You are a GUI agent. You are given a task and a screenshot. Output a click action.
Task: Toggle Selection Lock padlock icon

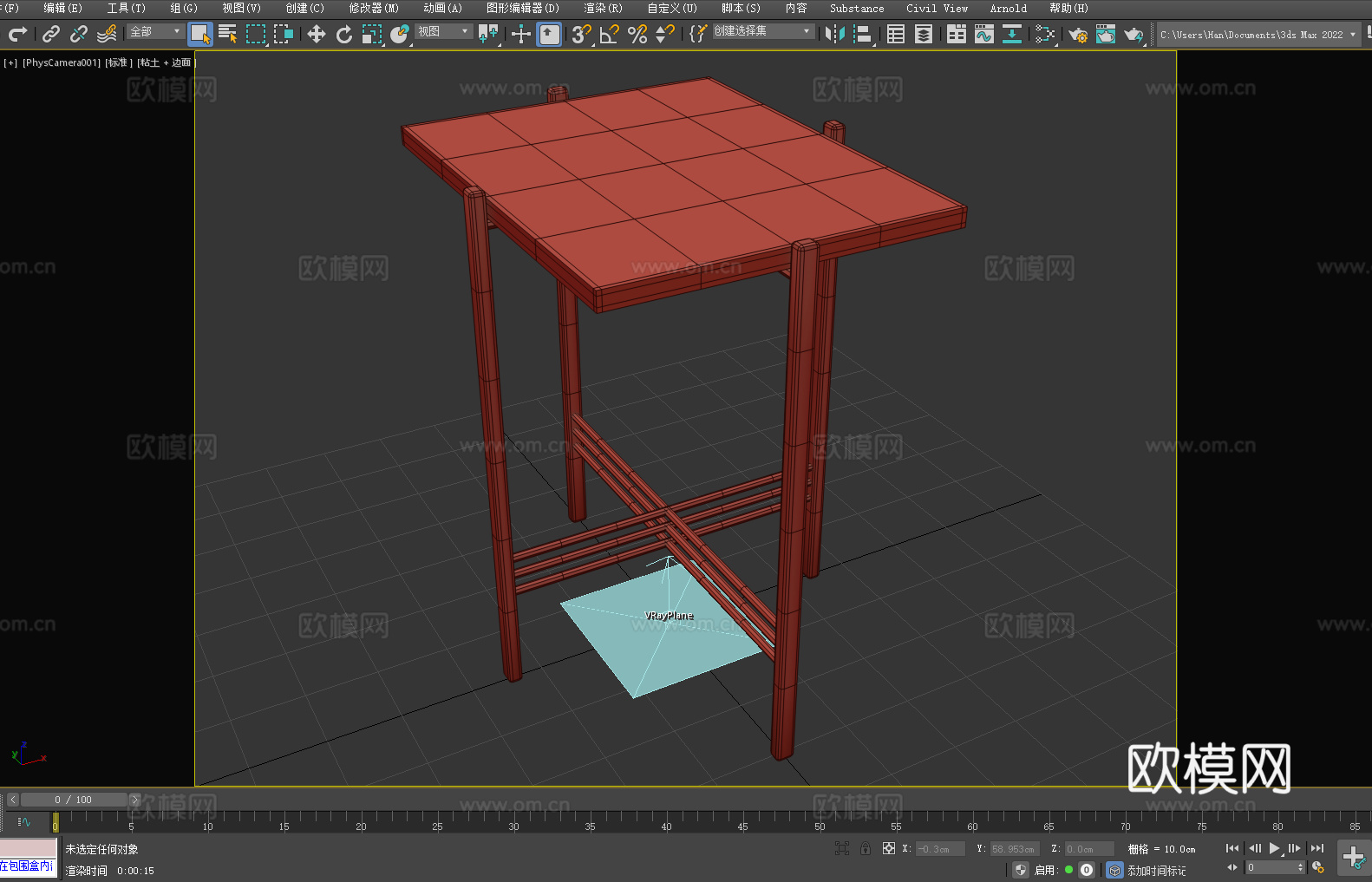(866, 848)
